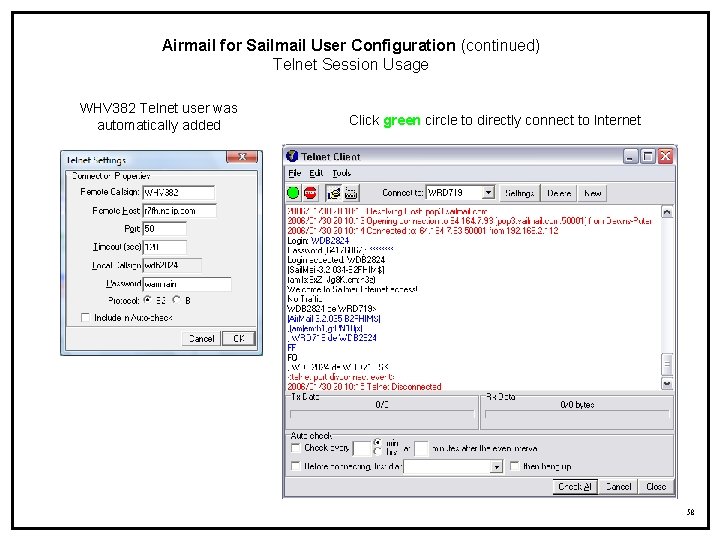
Task: Click the minutes after the even interval field
Action: click(x=421, y=448)
